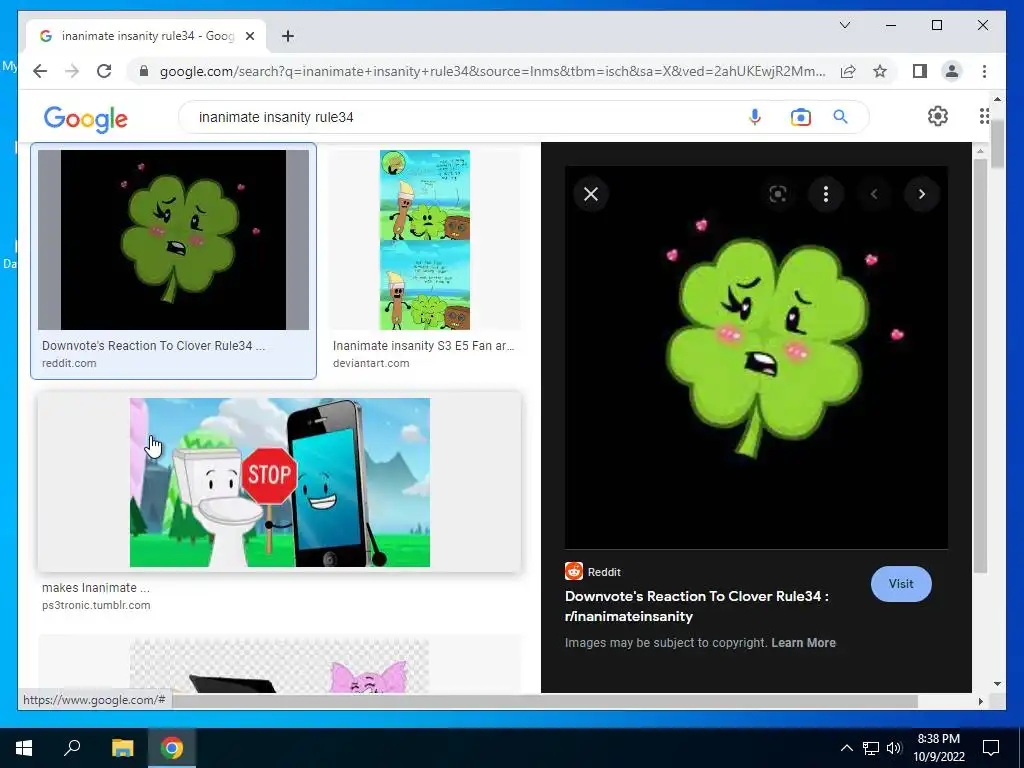Open the 'Inanimate insanity S3 E5 Fan ar...' caption
Image resolution: width=1024 pixels, height=768 pixels.
[x=423, y=345]
